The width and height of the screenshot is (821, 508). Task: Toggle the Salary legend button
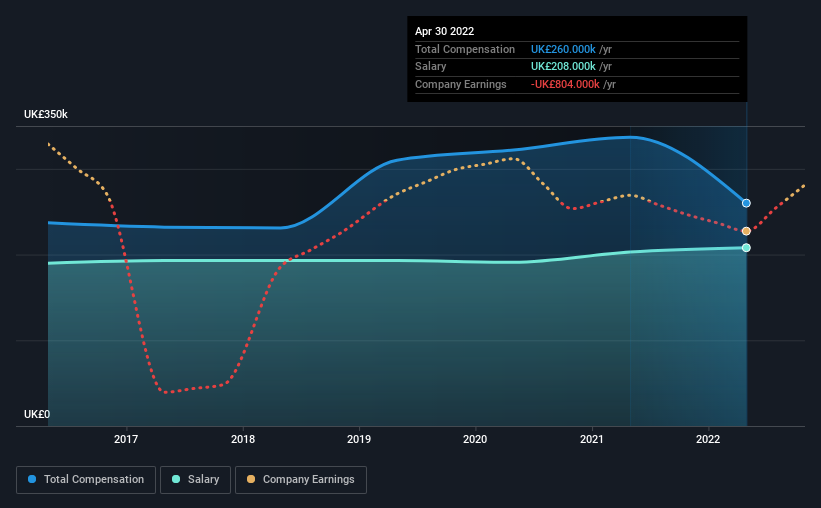coord(195,480)
